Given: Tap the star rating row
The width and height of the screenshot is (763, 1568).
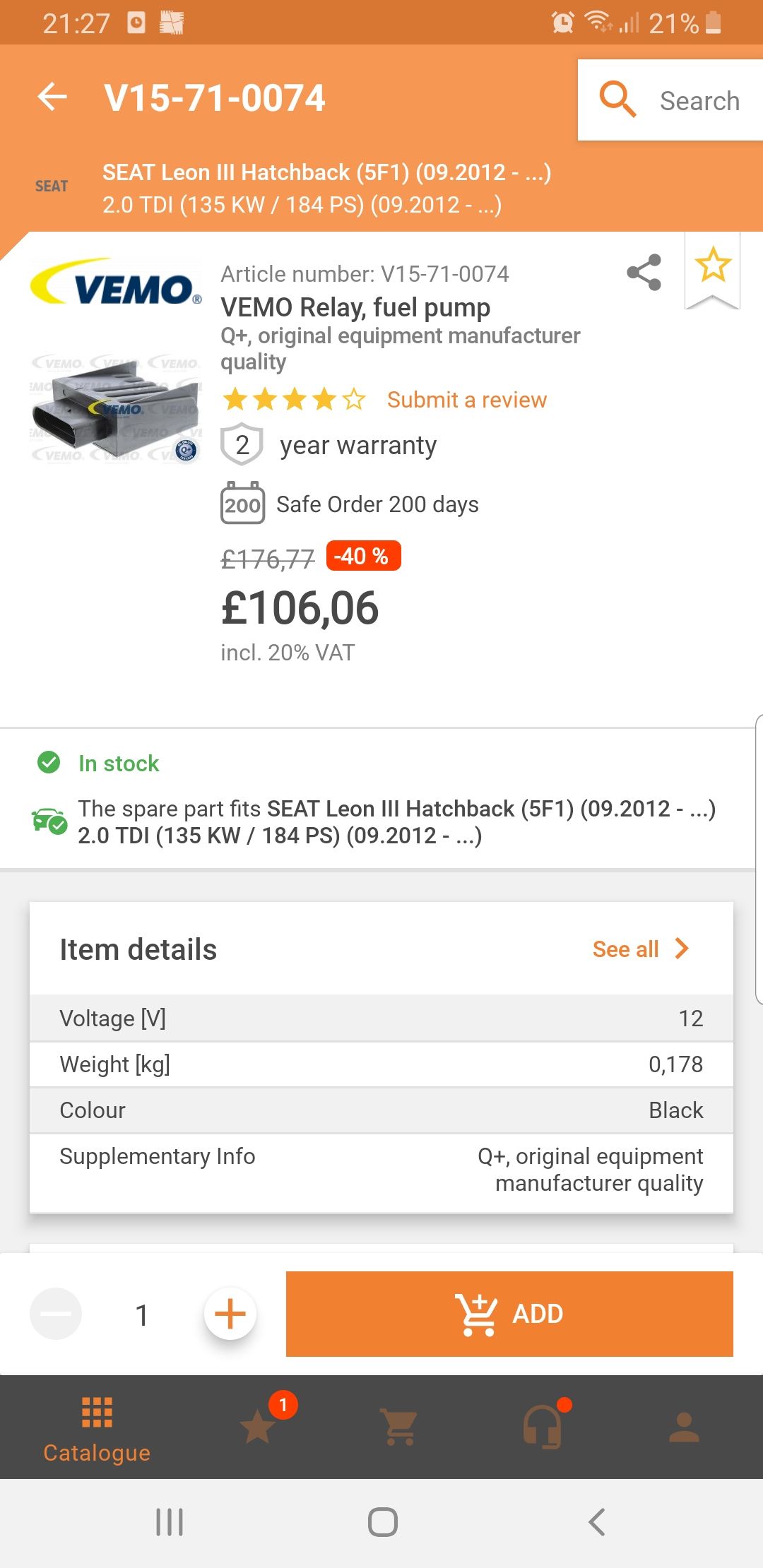Looking at the screenshot, I should tap(294, 400).
